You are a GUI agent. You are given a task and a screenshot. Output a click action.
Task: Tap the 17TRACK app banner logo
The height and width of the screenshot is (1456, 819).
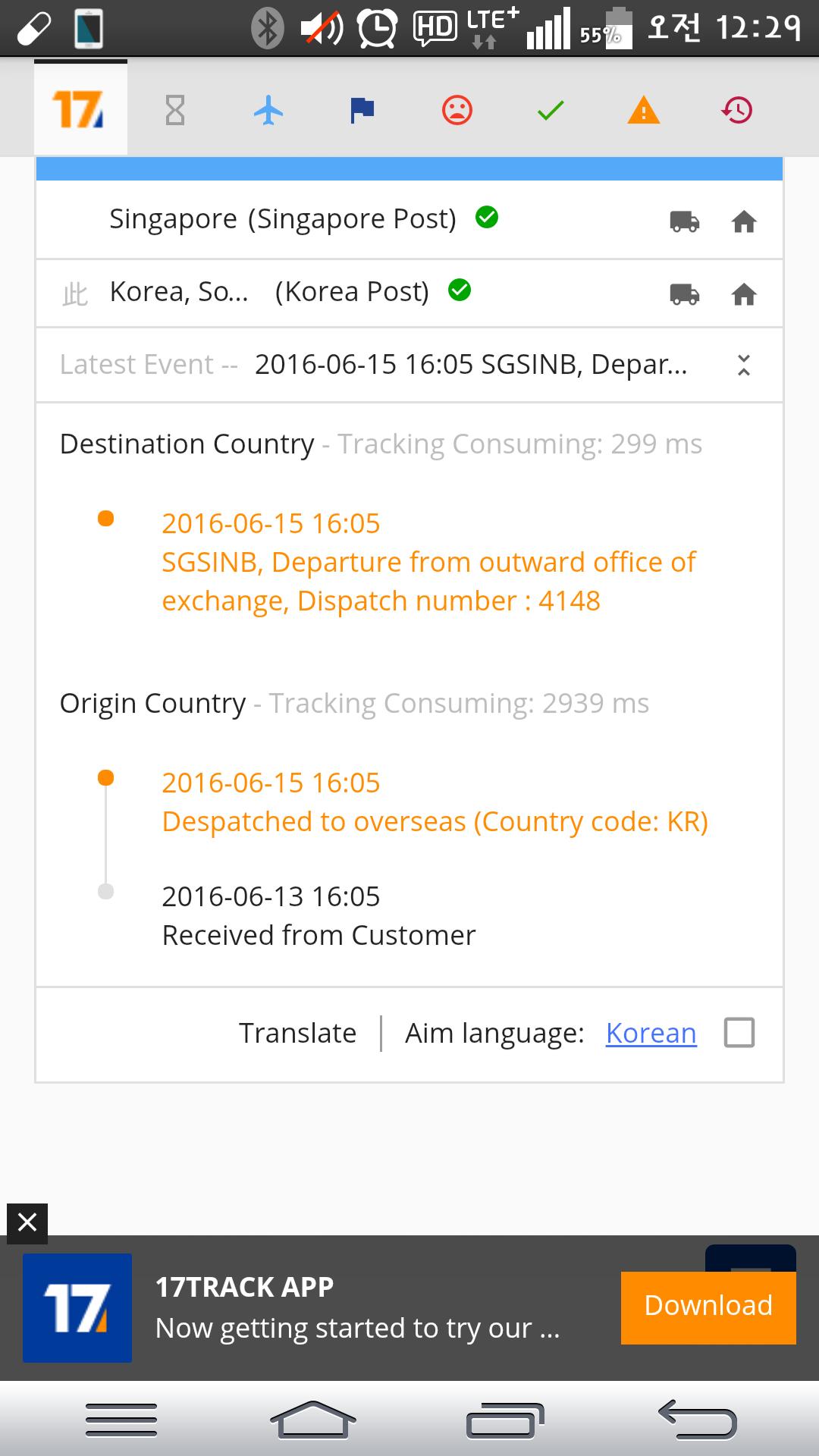(x=77, y=1307)
